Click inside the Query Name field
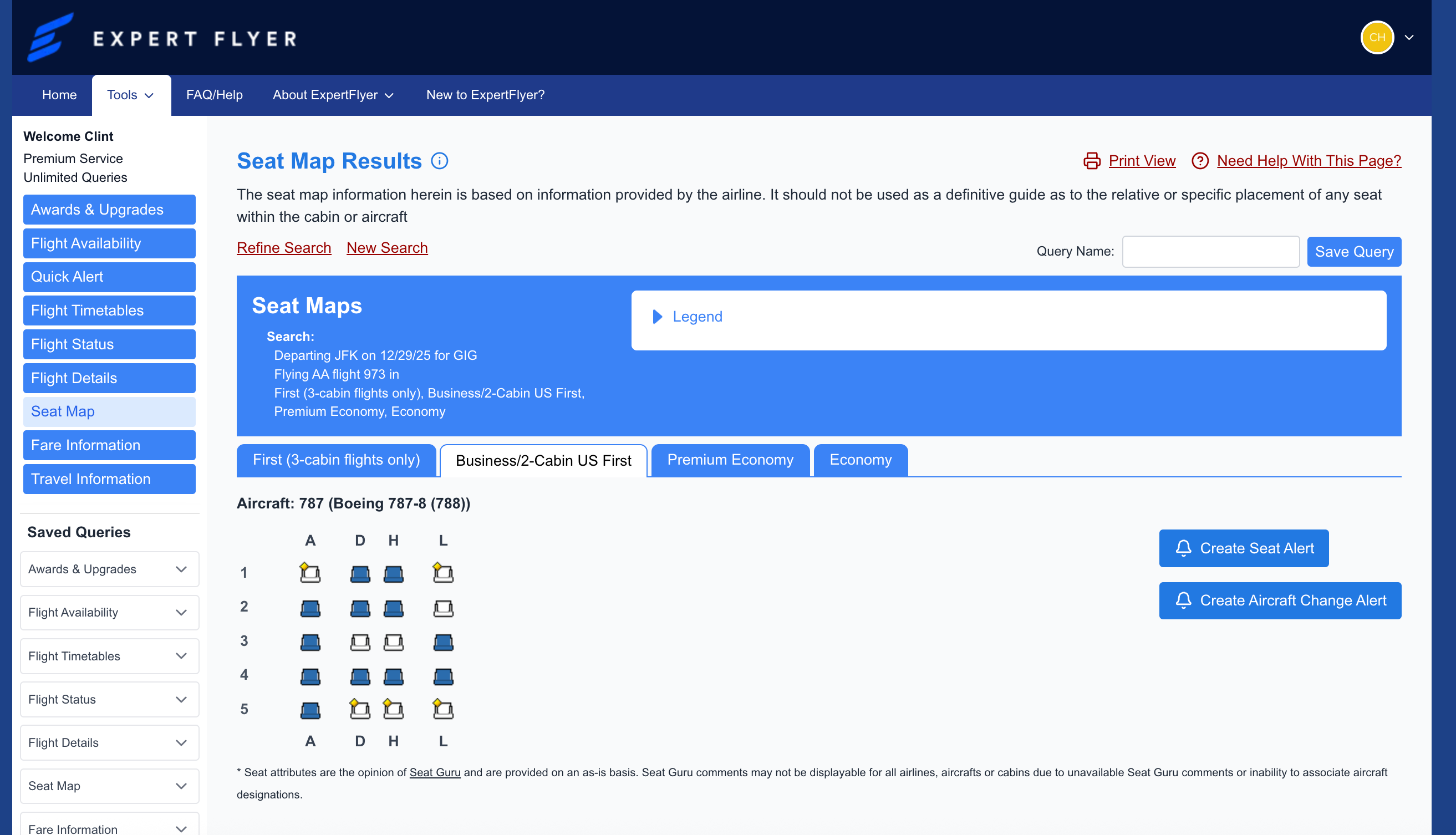 1210,251
